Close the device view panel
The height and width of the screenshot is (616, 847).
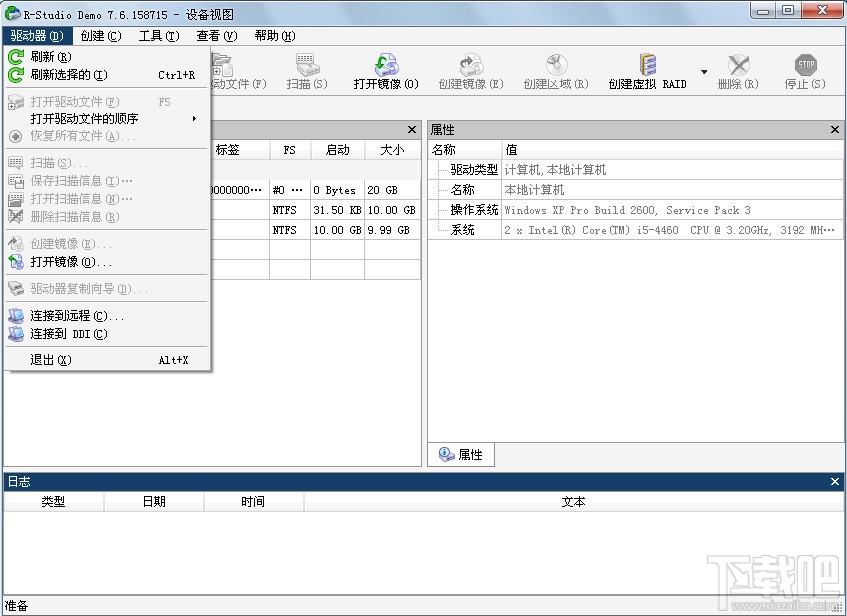(412, 130)
